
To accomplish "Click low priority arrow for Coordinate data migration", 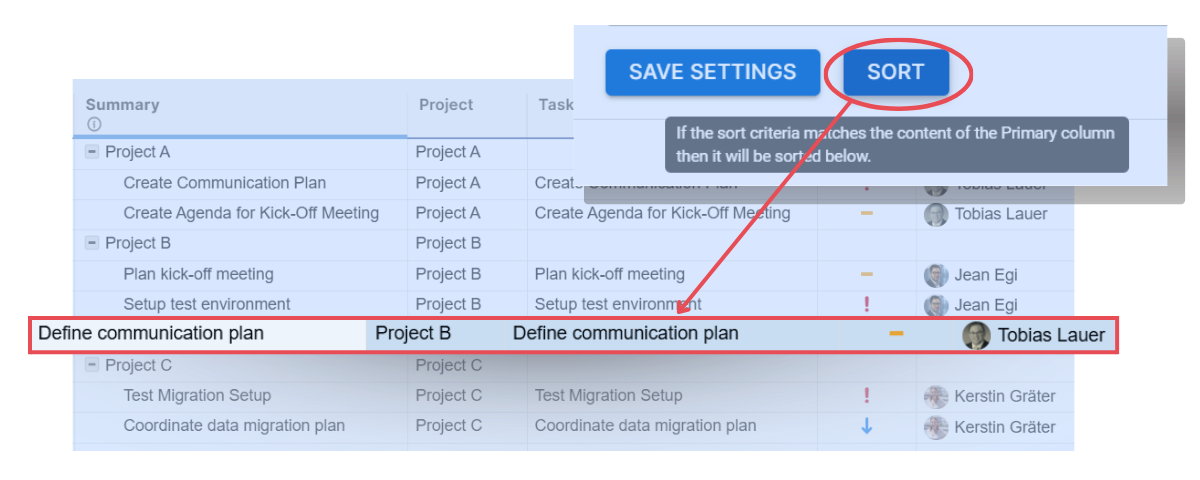I will (866, 426).
